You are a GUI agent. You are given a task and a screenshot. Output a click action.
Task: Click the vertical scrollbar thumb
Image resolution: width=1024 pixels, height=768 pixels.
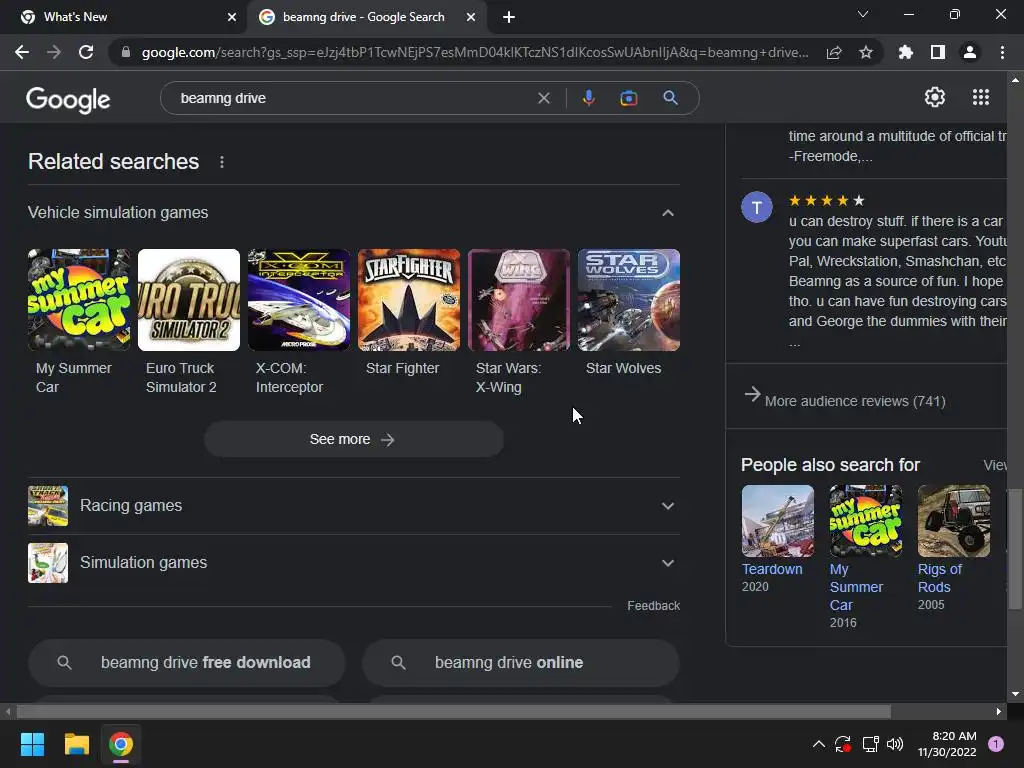1015,549
